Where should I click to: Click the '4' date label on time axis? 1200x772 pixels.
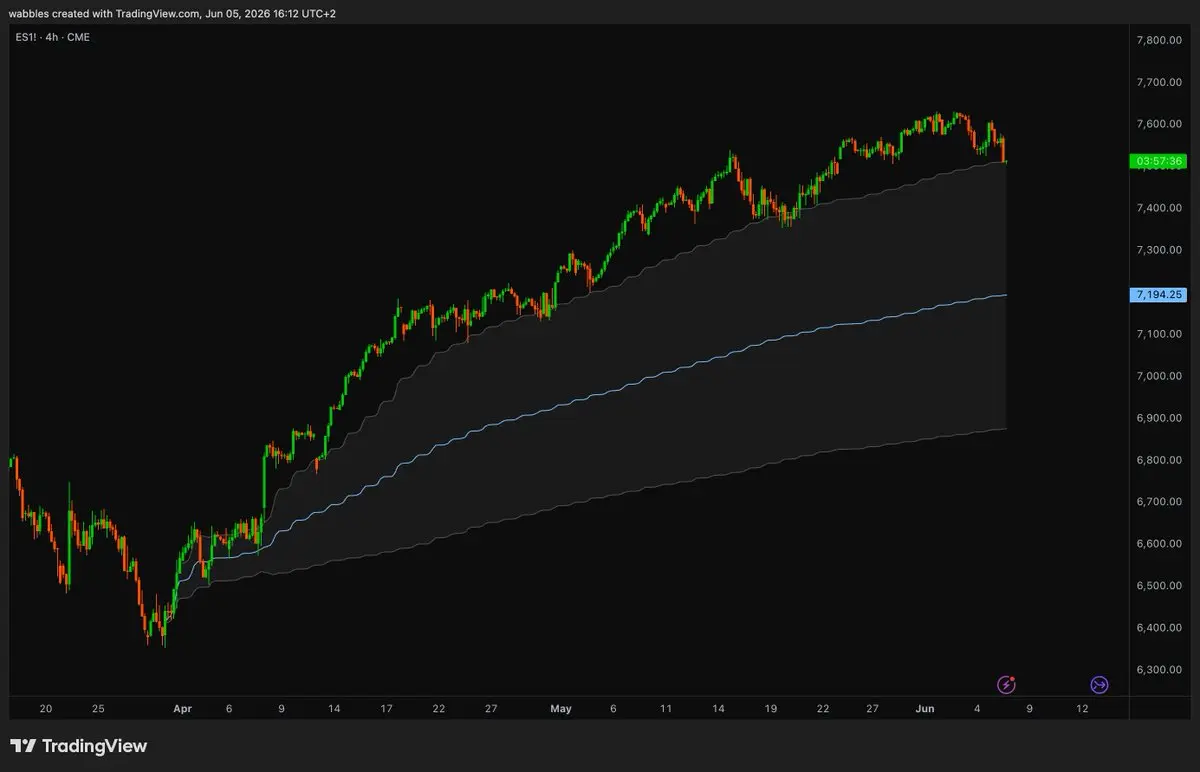[x=976, y=709]
